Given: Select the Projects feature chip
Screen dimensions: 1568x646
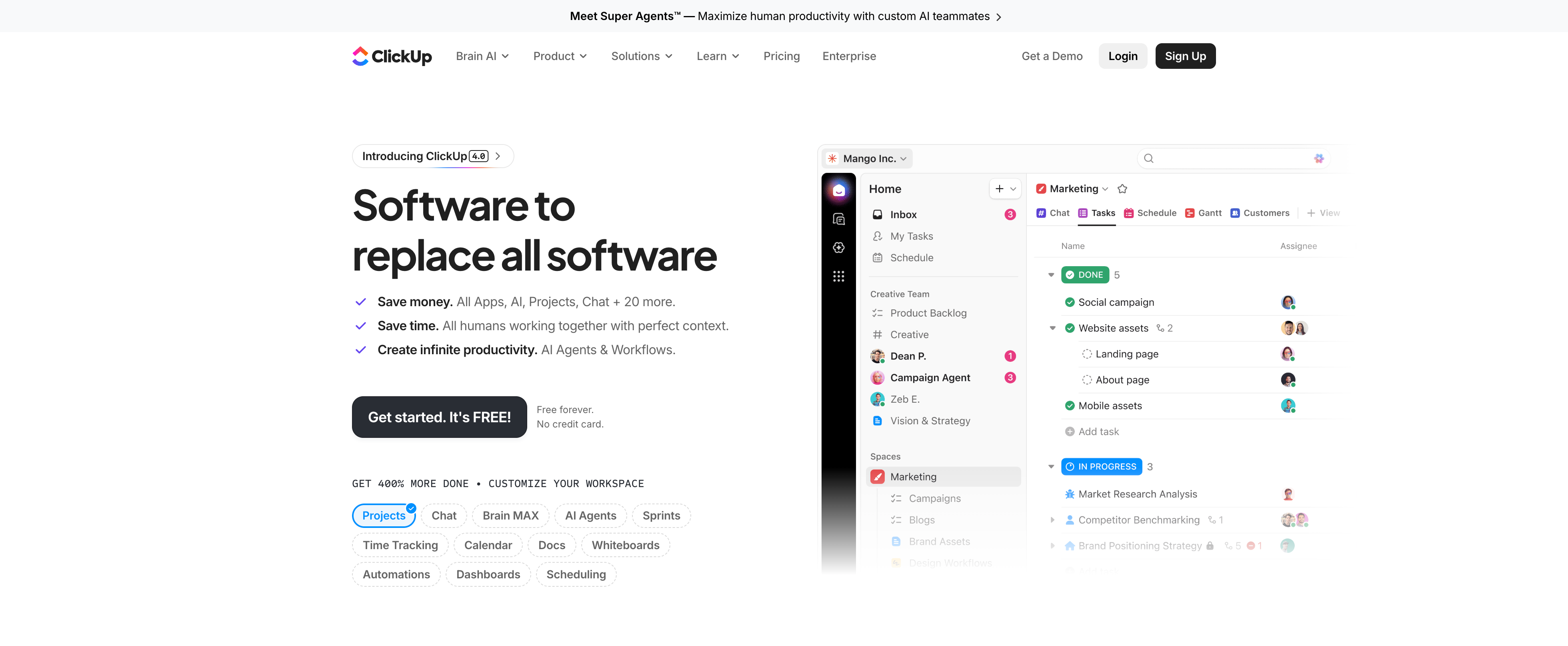Looking at the screenshot, I should coord(384,515).
